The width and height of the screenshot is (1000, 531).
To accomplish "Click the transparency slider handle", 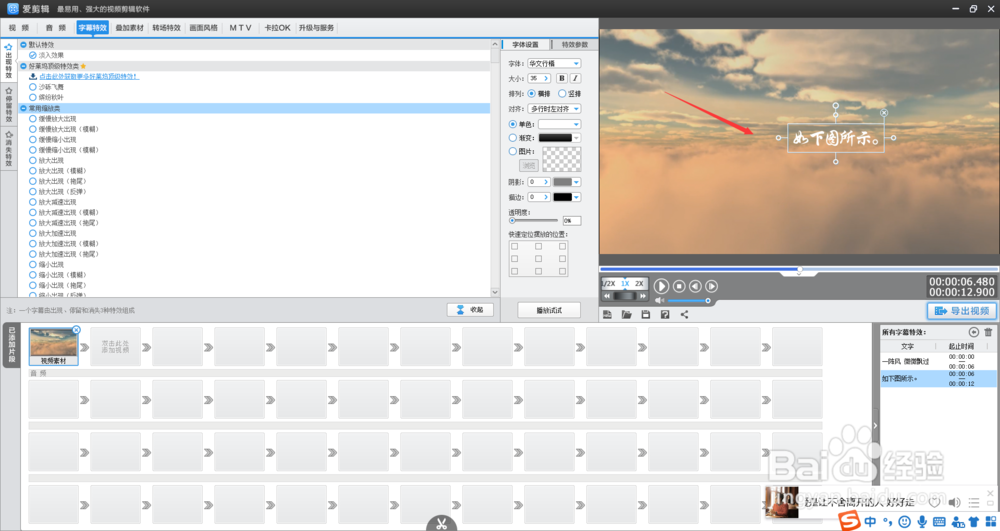I will (512, 221).
